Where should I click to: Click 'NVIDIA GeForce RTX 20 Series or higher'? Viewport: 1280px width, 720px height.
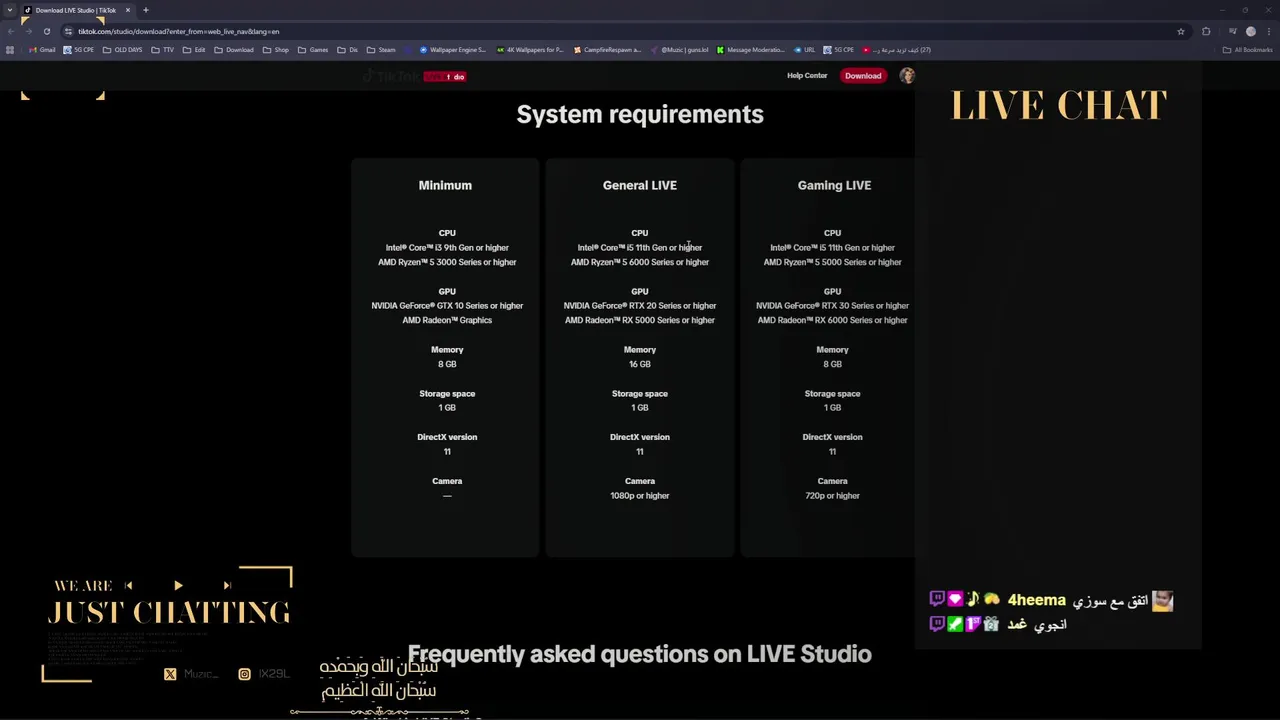[x=640, y=306]
